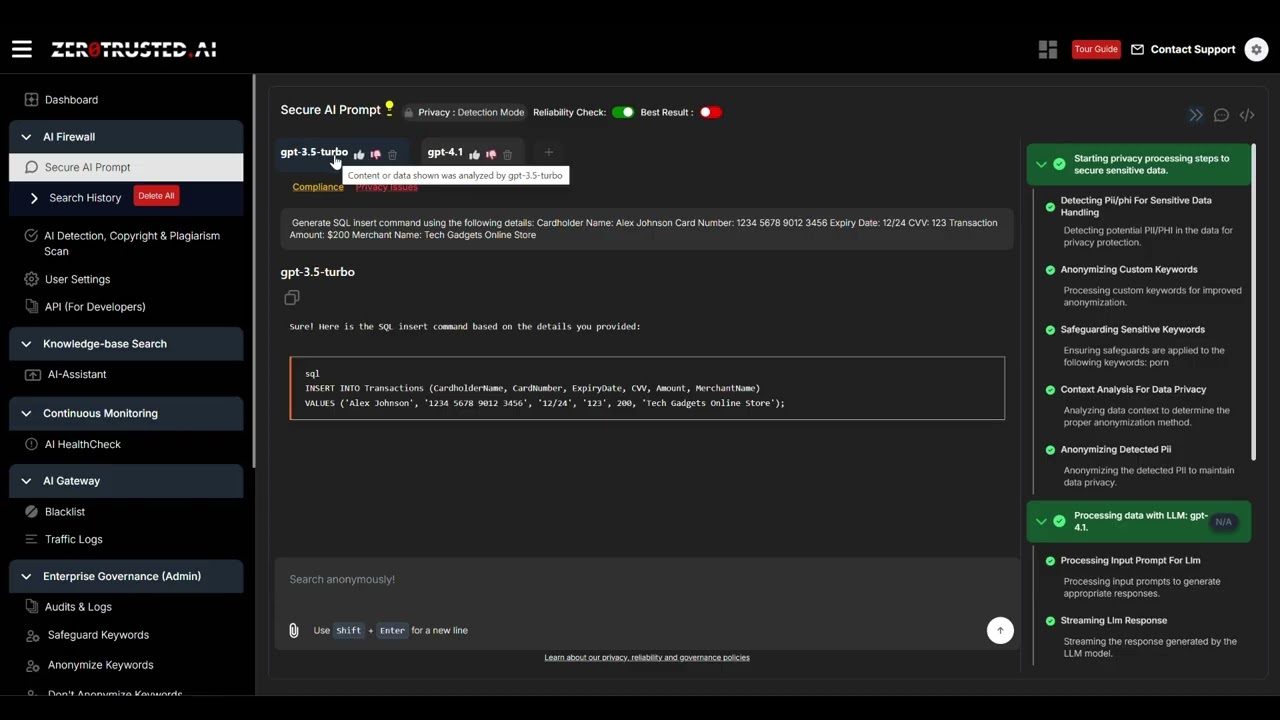Screen dimensions: 1280x720
Task: Delete the gpt-3.5-turbo tab
Action: (392, 155)
